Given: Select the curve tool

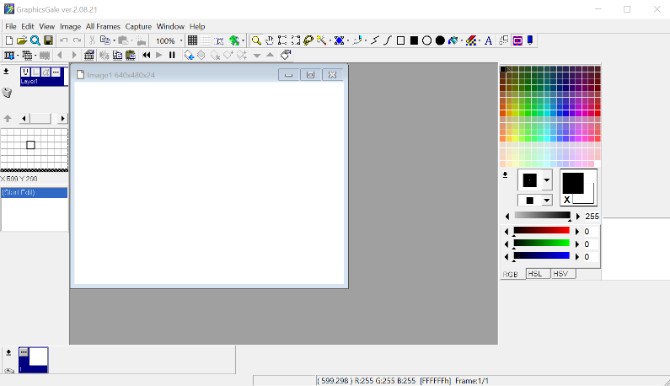Looking at the screenshot, I should coord(388,41).
